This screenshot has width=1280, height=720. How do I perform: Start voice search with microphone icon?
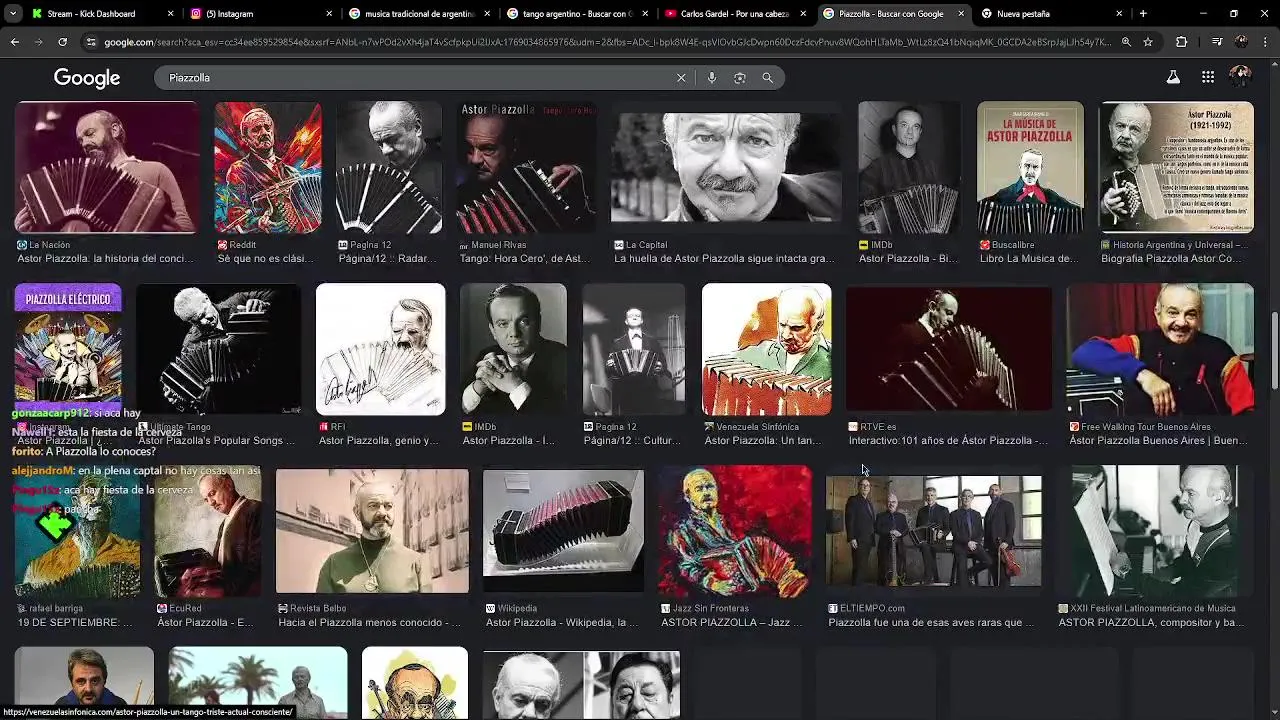711,78
